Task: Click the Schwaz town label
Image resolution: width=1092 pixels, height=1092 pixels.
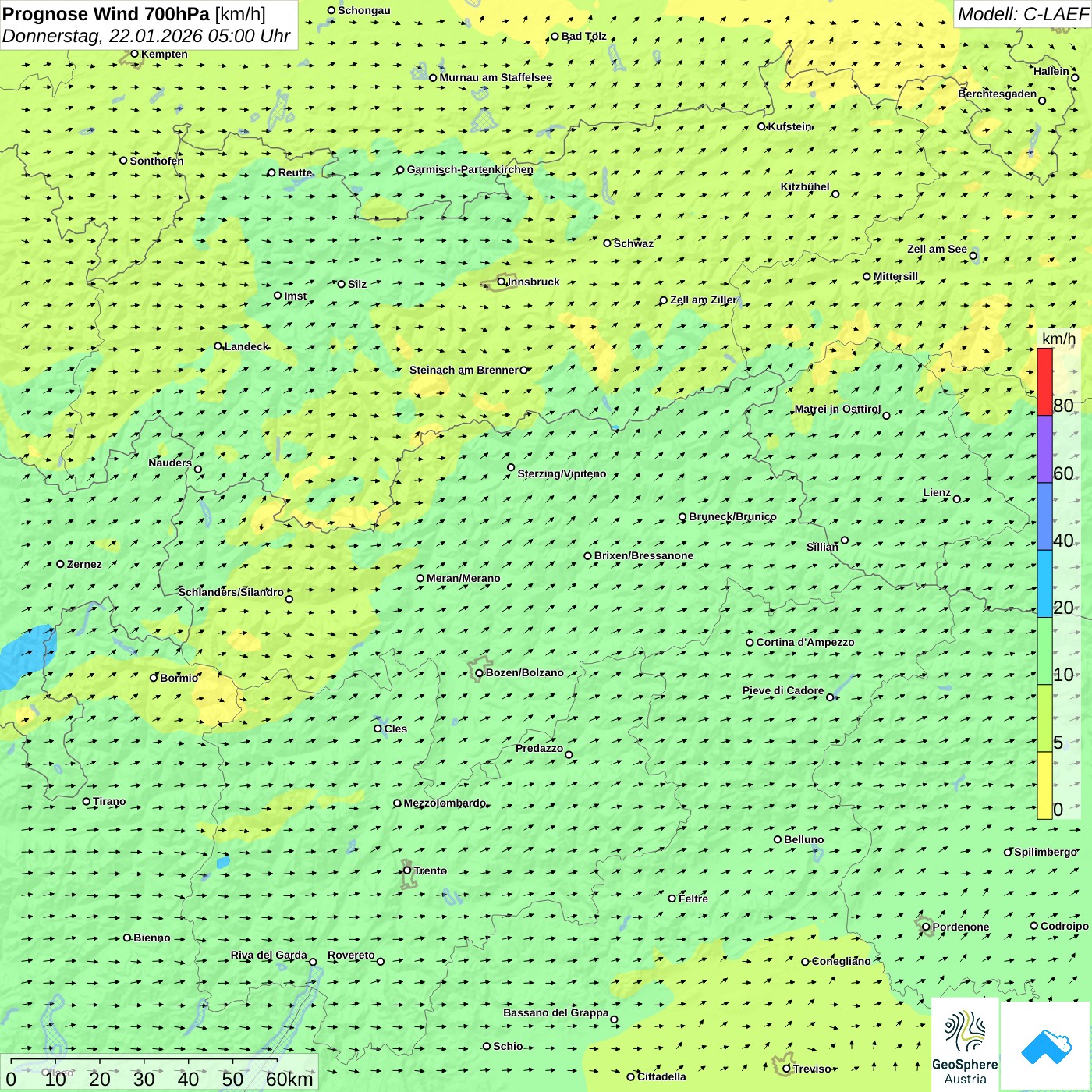Action: pos(633,243)
